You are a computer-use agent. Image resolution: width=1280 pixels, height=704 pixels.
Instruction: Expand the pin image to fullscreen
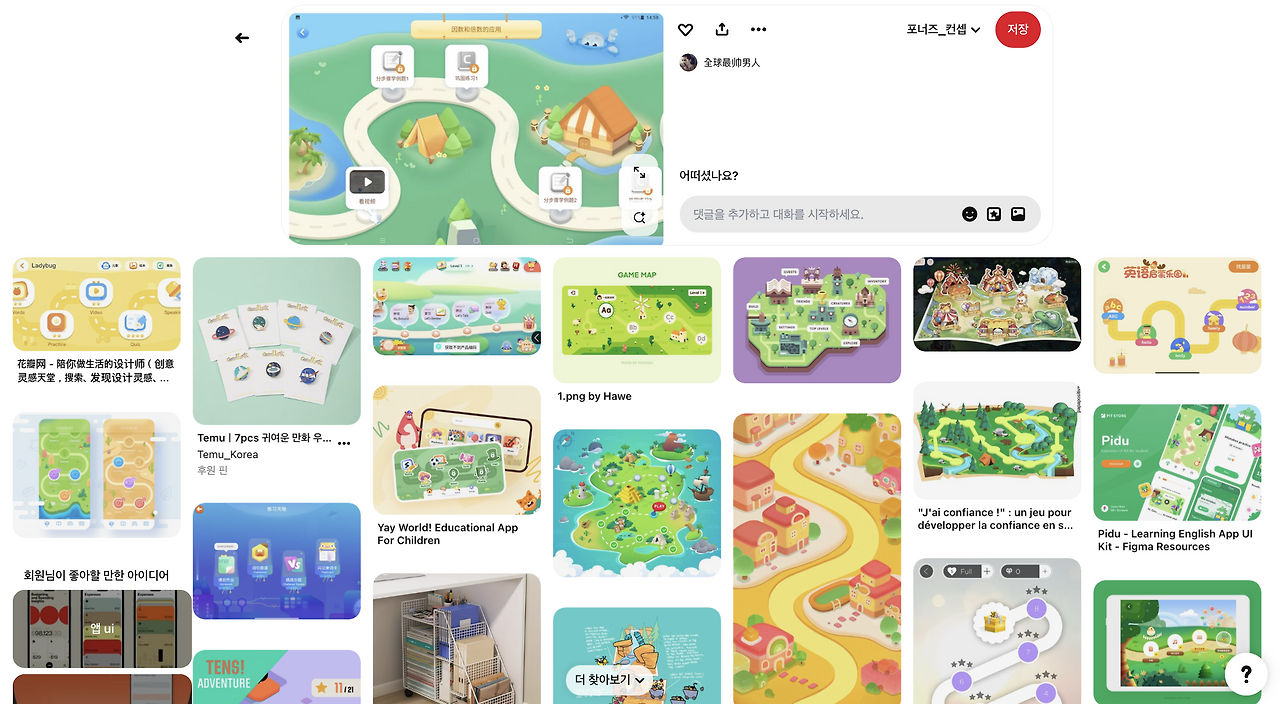[639, 174]
